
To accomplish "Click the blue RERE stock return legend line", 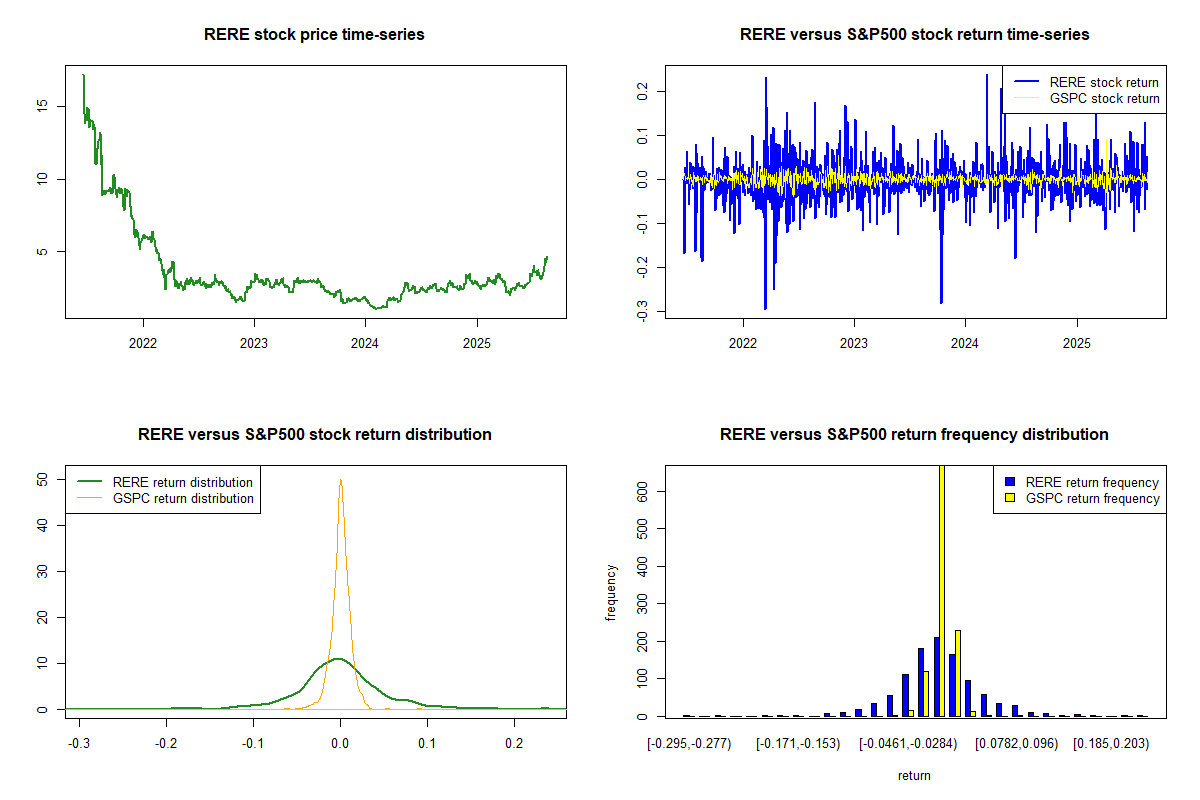I will point(1027,82).
